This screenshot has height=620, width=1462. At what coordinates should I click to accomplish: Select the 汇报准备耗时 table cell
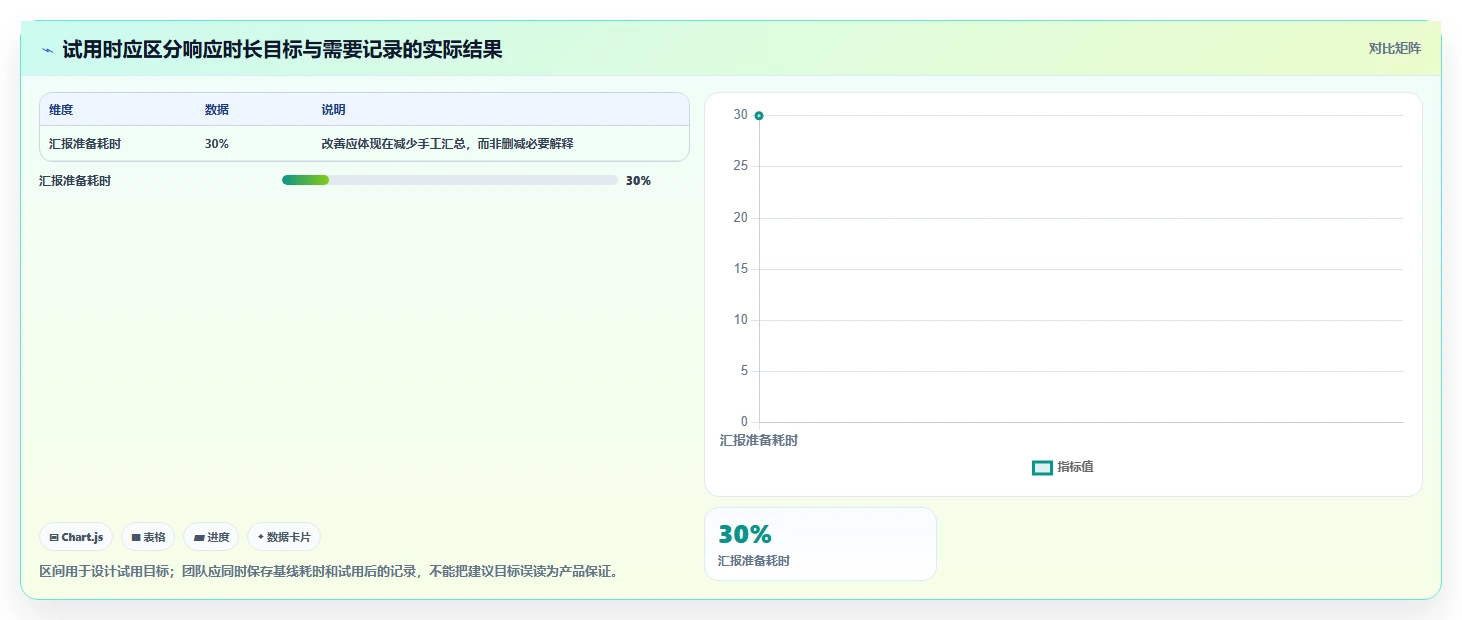coord(85,144)
